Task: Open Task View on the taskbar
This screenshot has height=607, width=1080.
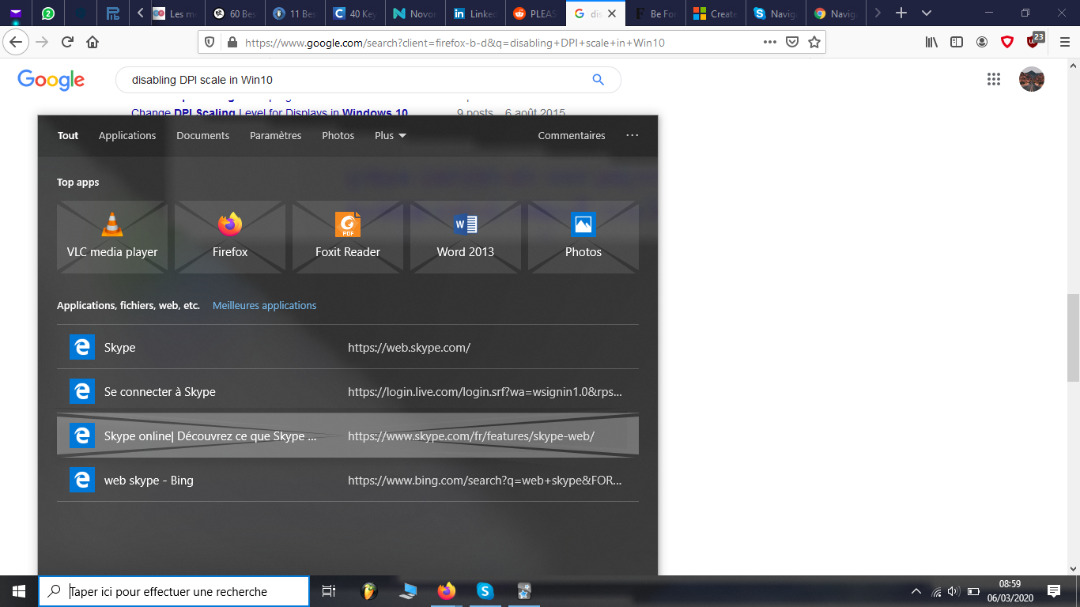Action: [329, 591]
